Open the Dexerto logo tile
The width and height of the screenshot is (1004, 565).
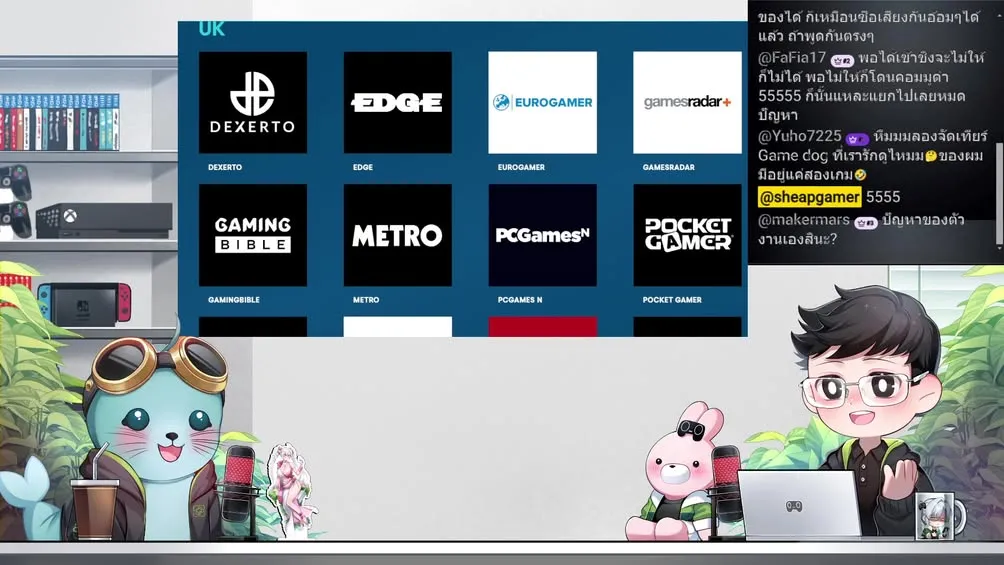click(x=253, y=102)
